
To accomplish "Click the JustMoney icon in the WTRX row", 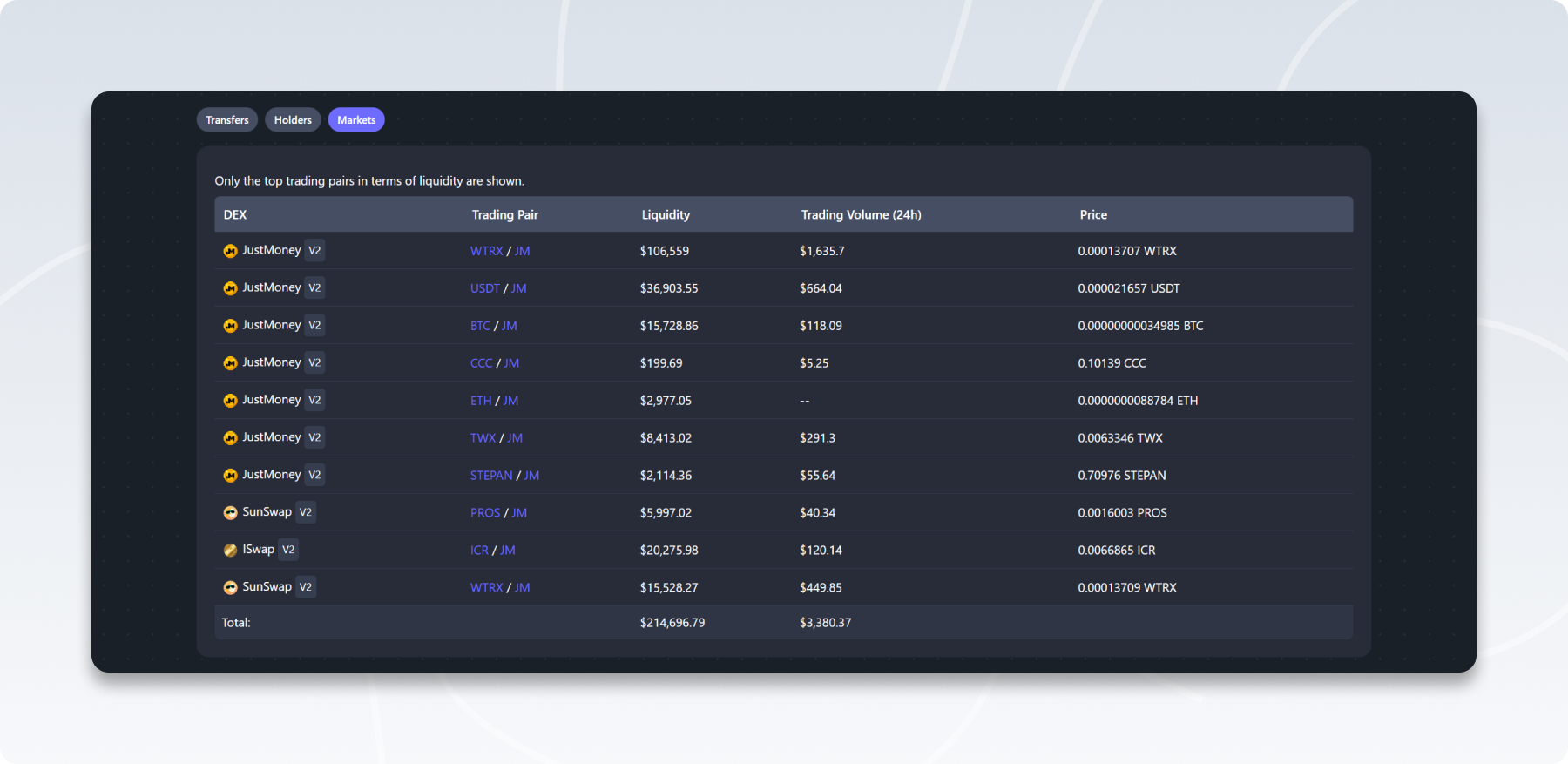I will 230,251.
